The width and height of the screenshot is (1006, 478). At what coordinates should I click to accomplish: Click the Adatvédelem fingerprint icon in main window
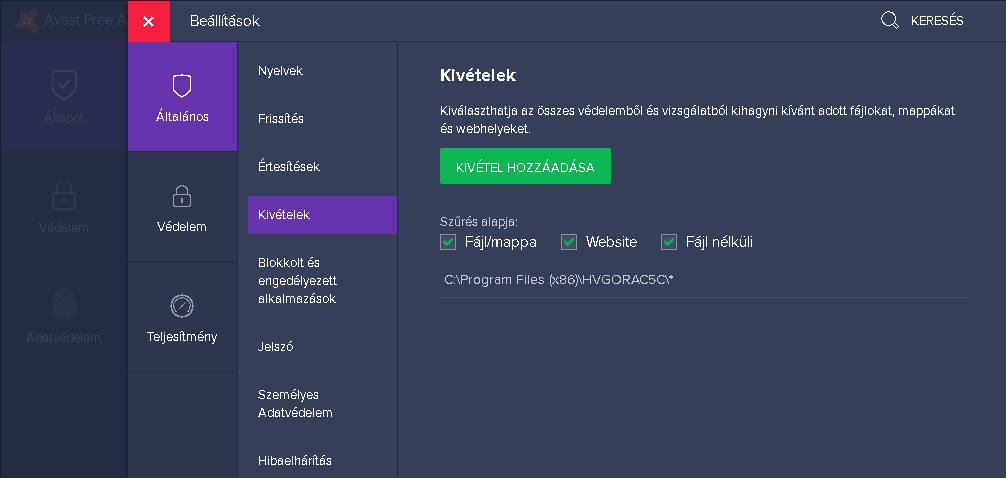point(64,305)
